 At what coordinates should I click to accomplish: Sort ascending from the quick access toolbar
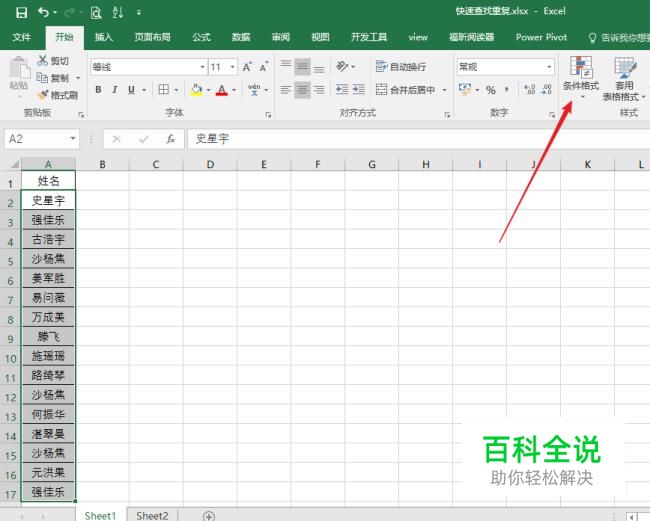(x=118, y=12)
